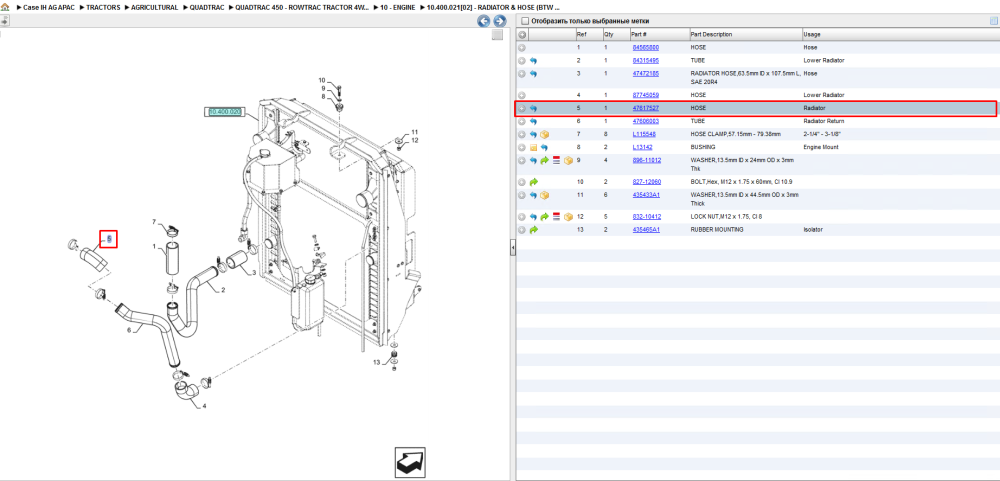Open 10 - ENGINE breadcrumb level

click(x=397, y=8)
